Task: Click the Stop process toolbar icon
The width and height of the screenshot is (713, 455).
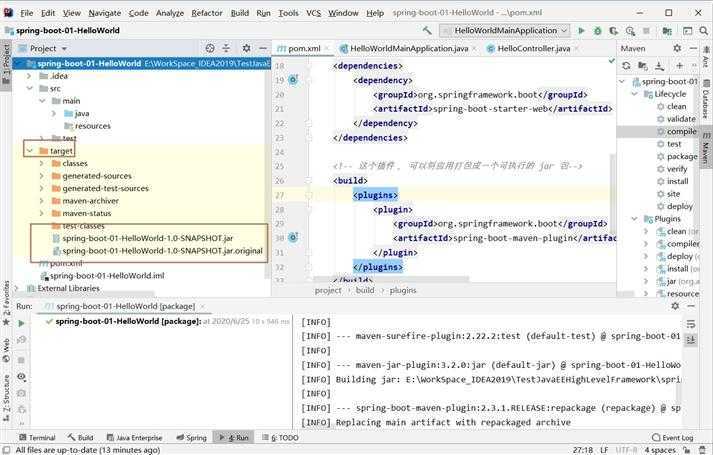Action: [x=646, y=30]
